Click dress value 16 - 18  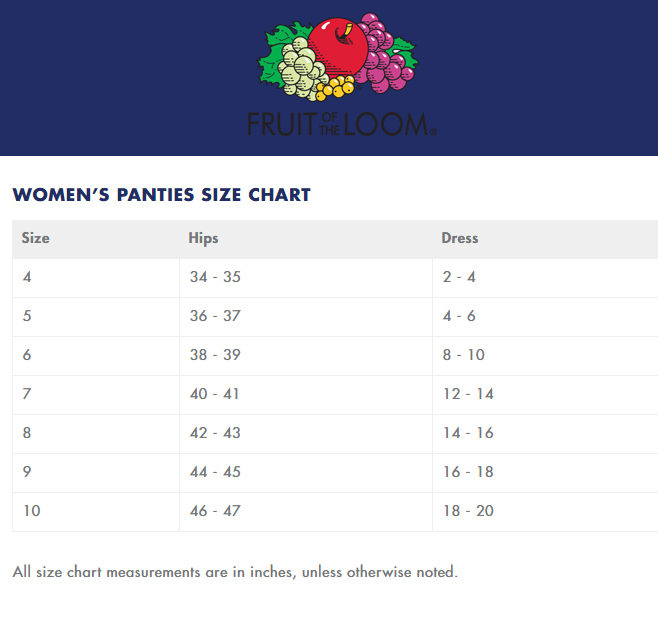[x=468, y=472]
